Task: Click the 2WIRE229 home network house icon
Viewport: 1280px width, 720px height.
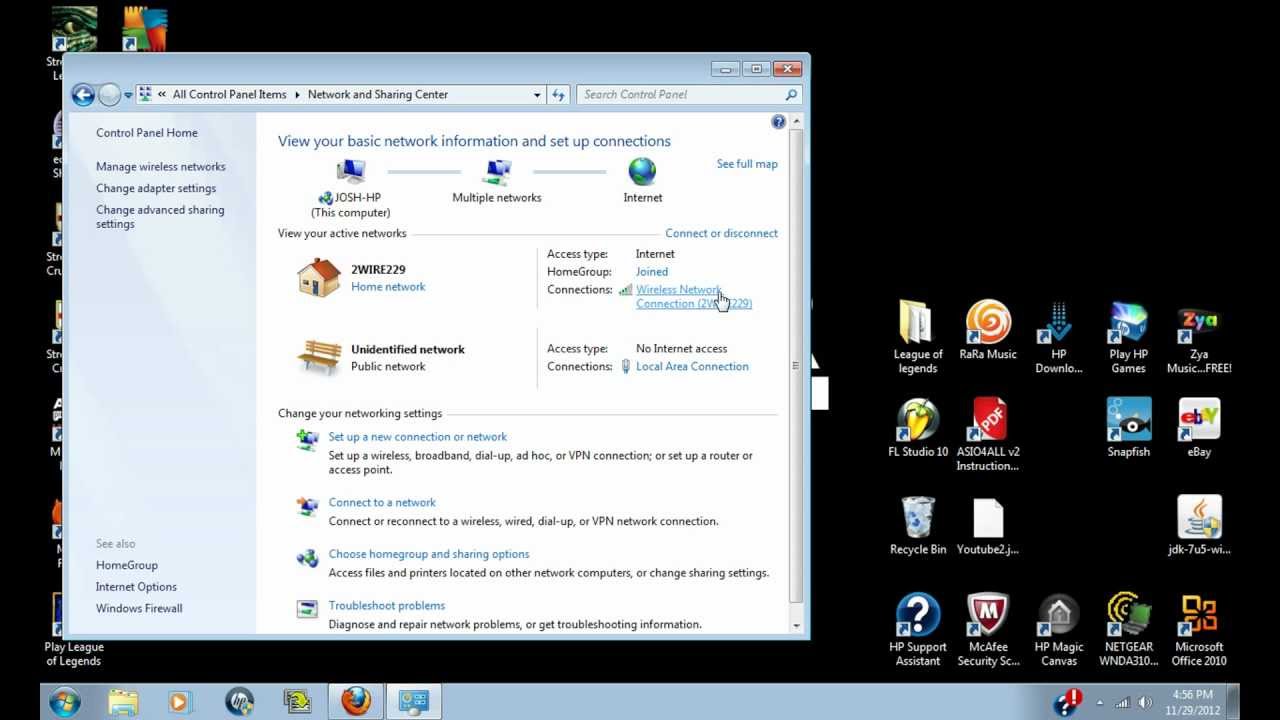Action: click(319, 278)
